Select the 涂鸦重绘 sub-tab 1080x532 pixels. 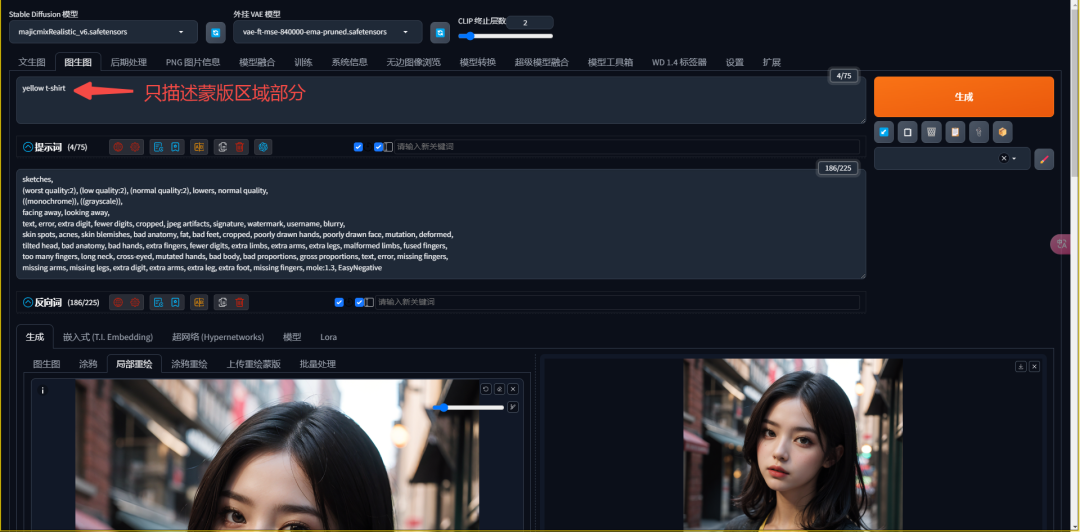click(x=189, y=364)
